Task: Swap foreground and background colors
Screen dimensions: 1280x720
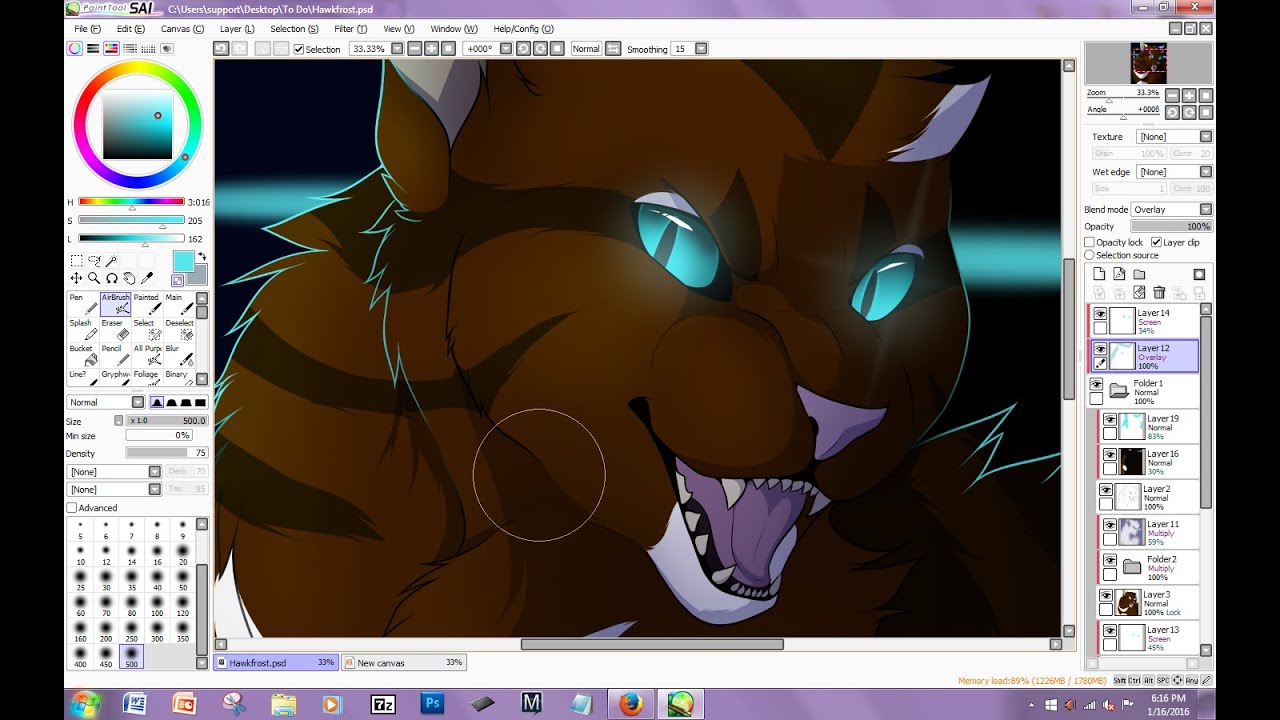Action: pyautogui.click(x=201, y=257)
